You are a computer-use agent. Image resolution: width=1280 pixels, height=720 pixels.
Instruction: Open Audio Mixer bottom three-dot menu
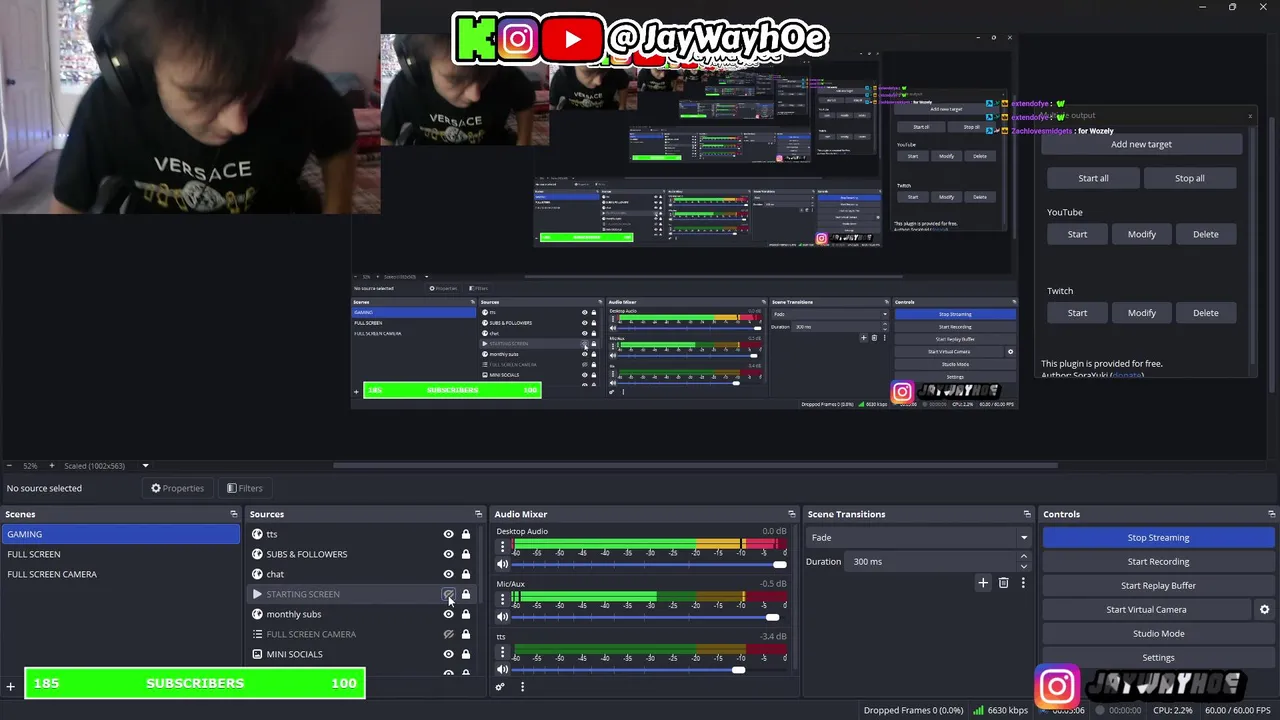(x=522, y=686)
